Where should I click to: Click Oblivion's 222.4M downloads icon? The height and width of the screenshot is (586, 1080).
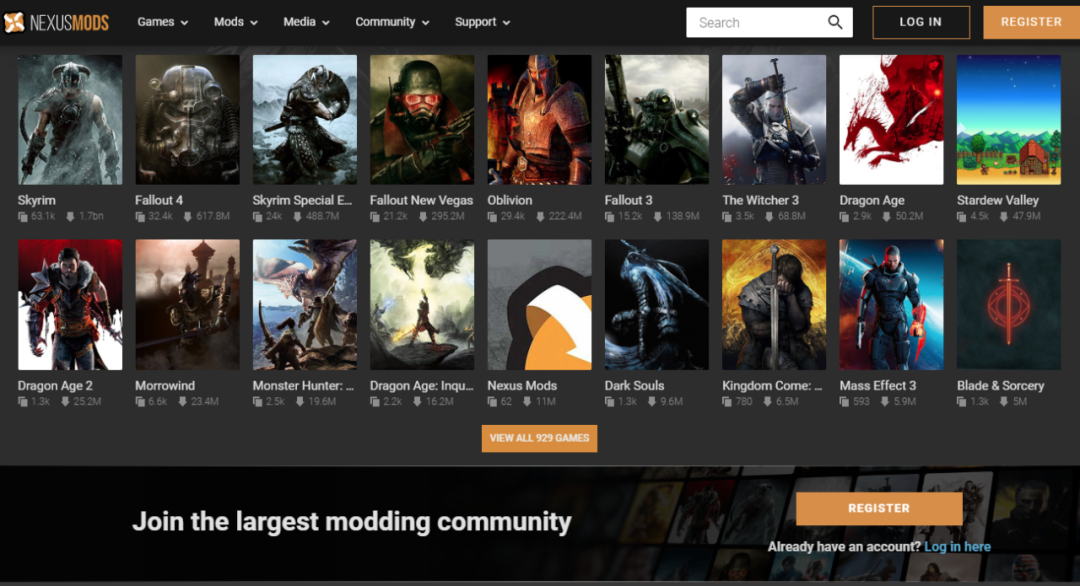pyautogui.click(x=540, y=217)
